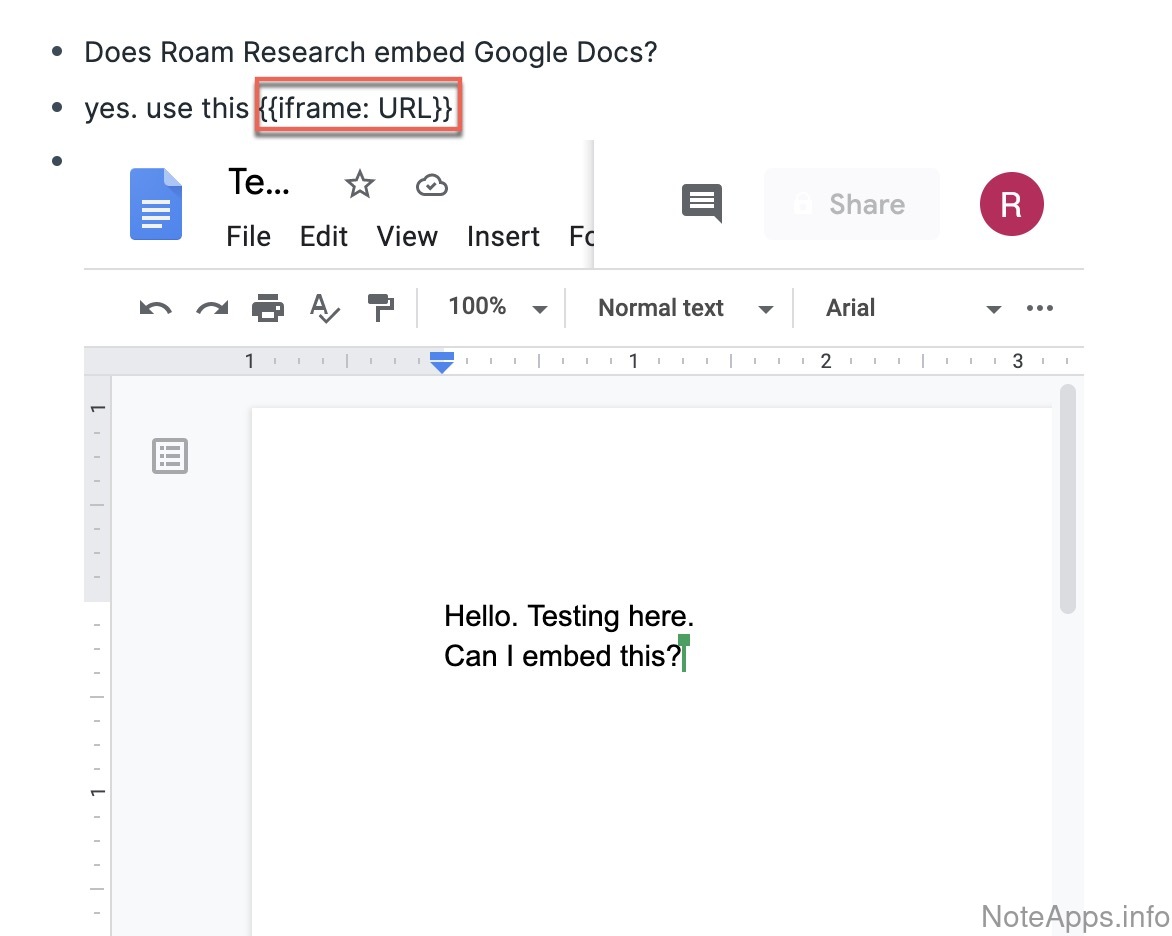Image resolution: width=1172 pixels, height=936 pixels.
Task: Open the Edit menu
Action: 324,237
